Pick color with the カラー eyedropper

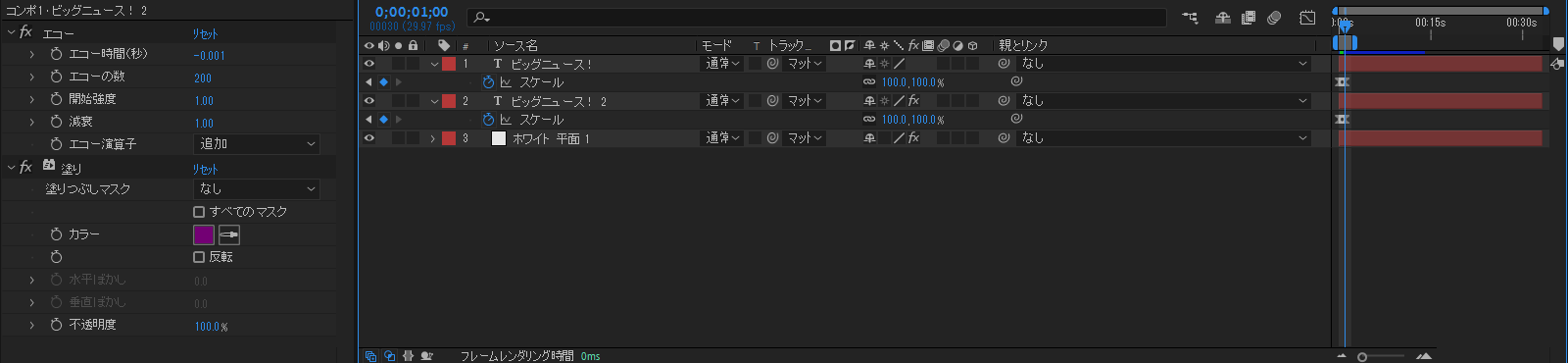click(229, 235)
